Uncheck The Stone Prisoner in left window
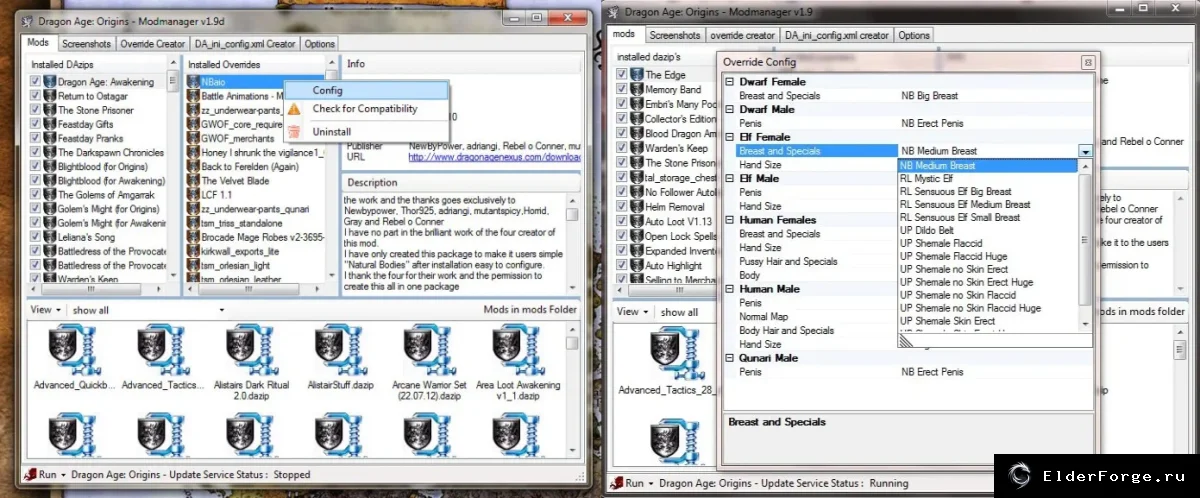Screen dimensions: 1200x498 (x=36, y=110)
